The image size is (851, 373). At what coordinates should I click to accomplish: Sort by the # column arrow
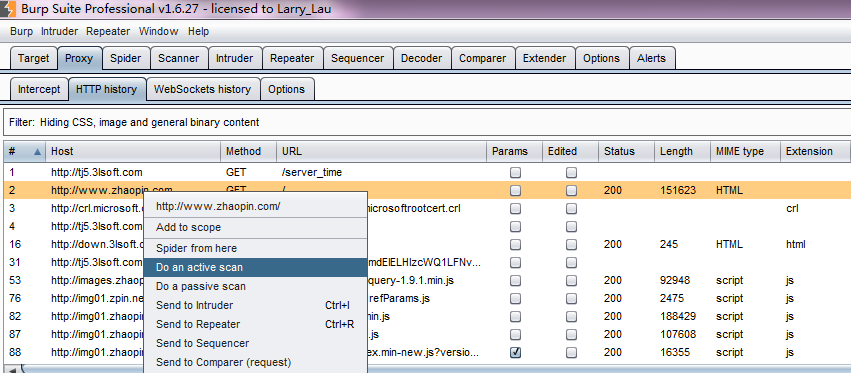(37, 152)
